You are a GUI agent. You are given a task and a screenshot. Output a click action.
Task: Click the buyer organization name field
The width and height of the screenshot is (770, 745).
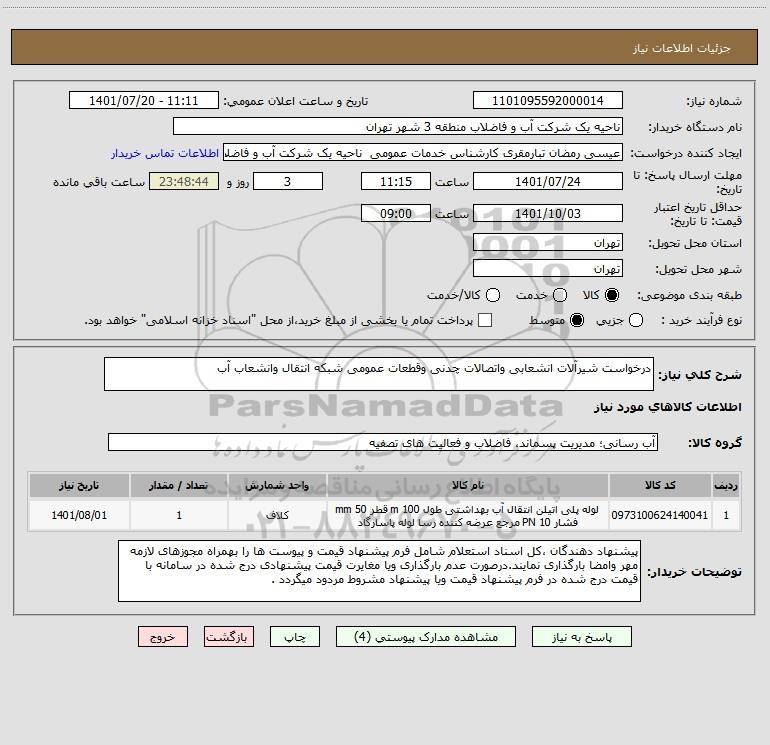(398, 127)
